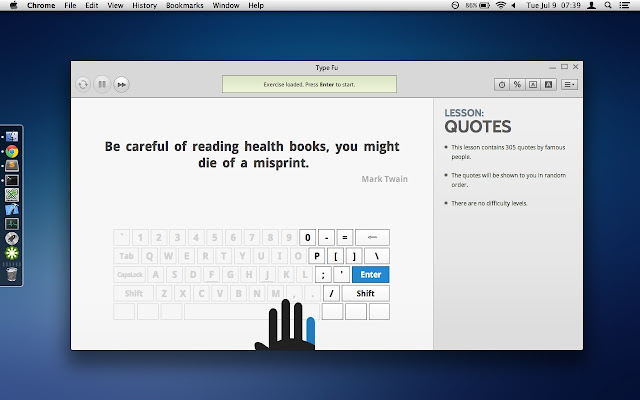640x400 pixels.
Task: Open Sublime Text from the dock
Action: (x=12, y=166)
